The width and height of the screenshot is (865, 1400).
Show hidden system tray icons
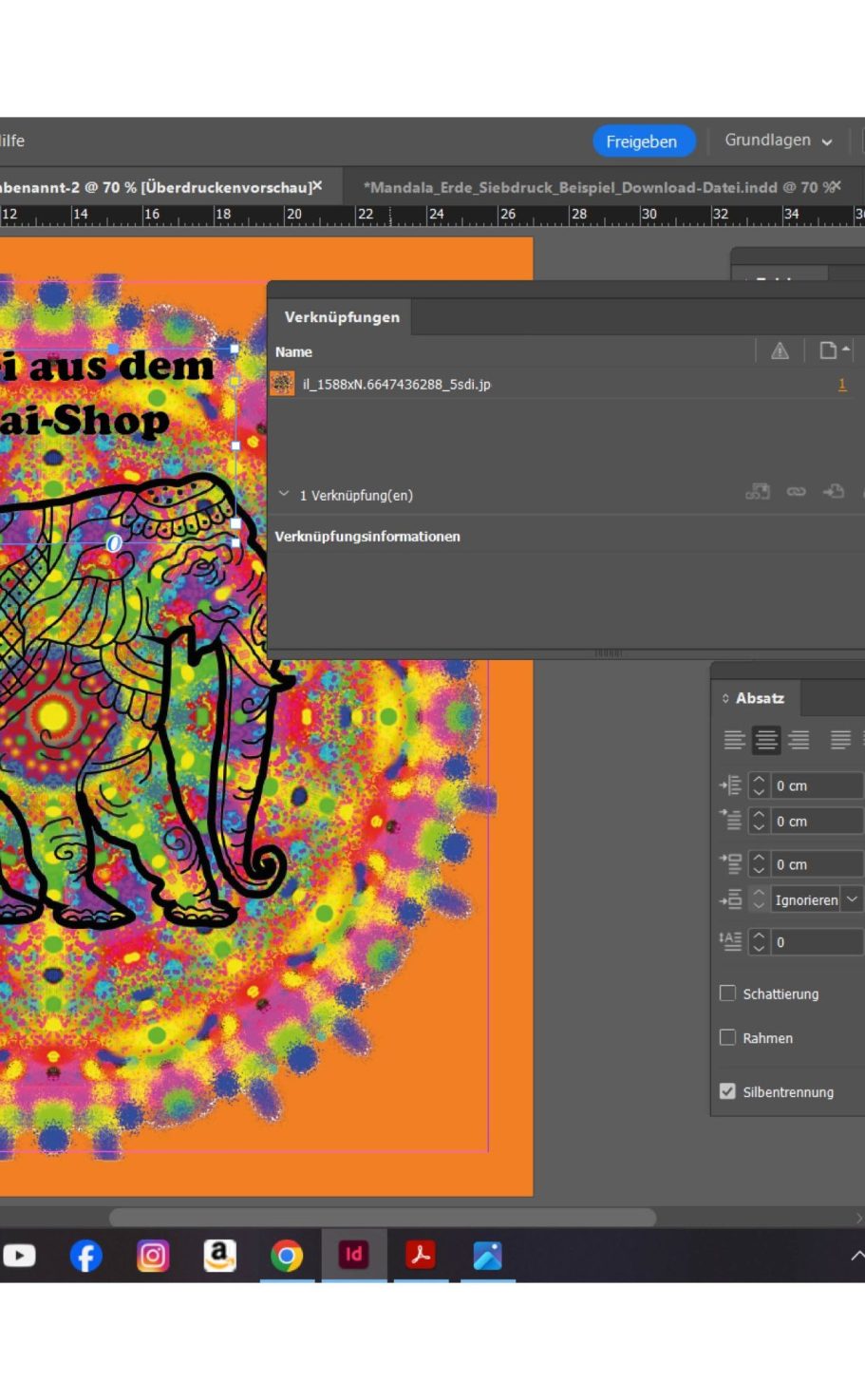856,1255
